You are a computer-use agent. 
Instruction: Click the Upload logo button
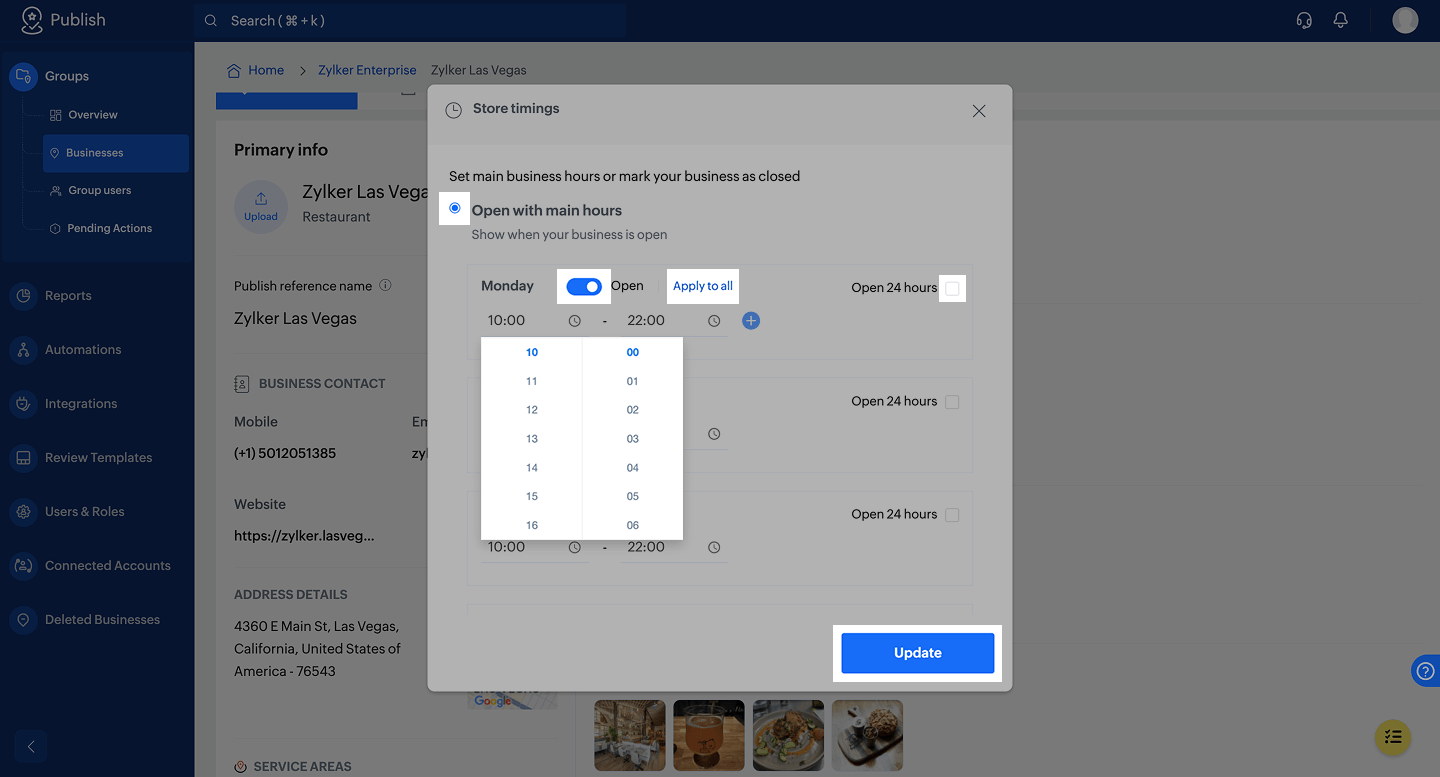[261, 206]
